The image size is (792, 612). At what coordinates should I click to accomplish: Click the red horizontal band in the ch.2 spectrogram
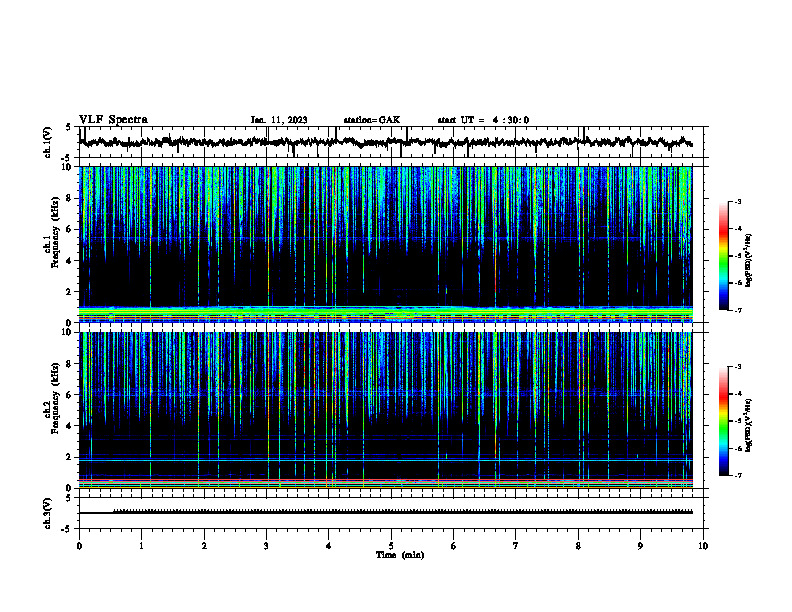[x=385, y=480]
